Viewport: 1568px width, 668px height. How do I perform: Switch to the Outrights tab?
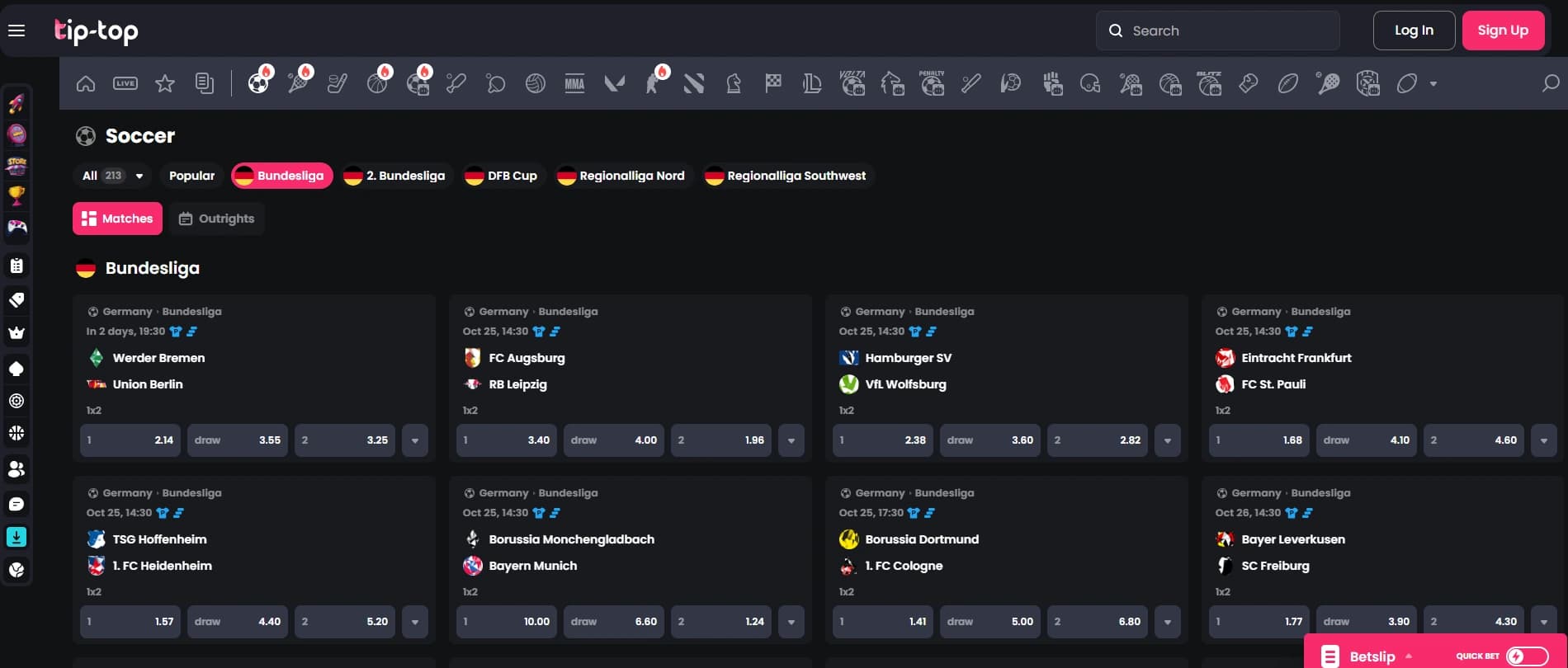pyautogui.click(x=217, y=219)
